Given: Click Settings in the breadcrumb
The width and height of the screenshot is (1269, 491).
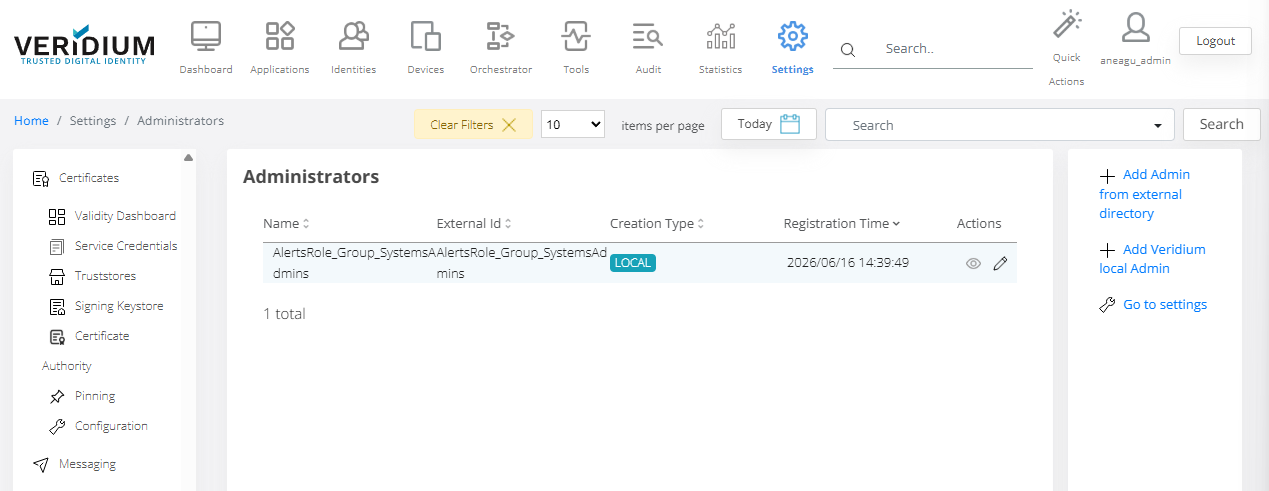Looking at the screenshot, I should tap(93, 121).
